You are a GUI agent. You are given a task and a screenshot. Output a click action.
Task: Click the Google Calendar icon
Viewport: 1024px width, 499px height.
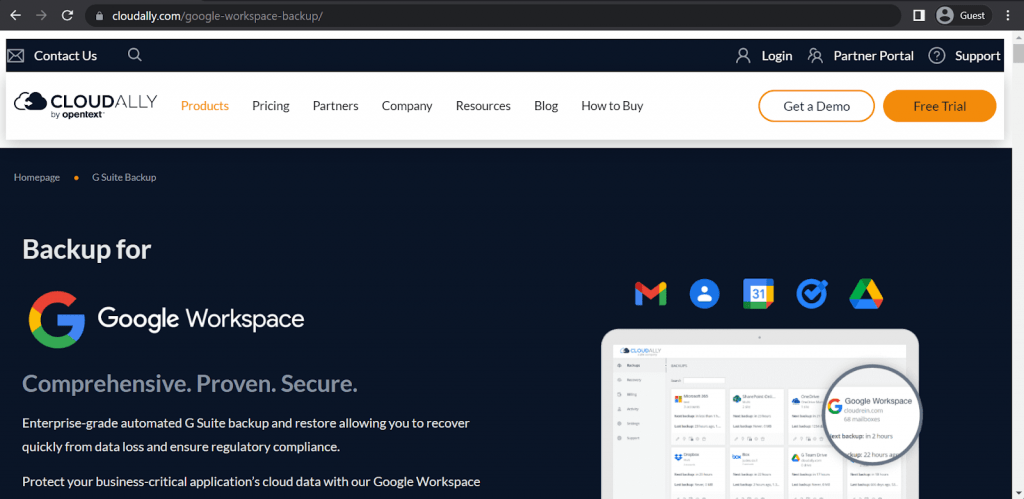click(758, 294)
